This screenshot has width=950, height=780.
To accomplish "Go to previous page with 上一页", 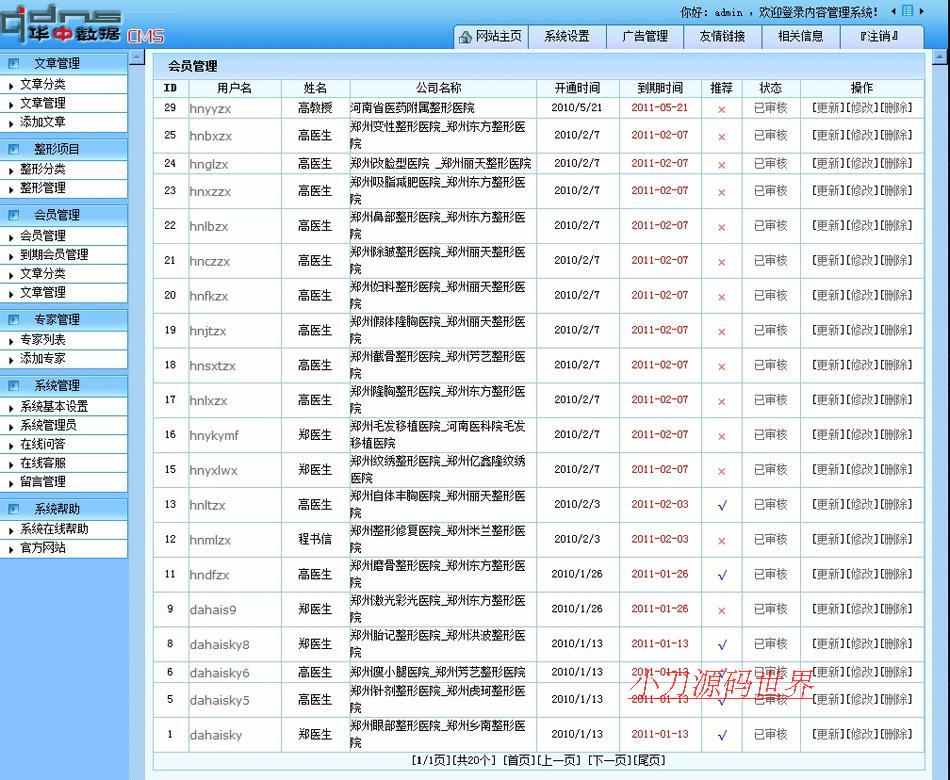I will tap(559, 760).
